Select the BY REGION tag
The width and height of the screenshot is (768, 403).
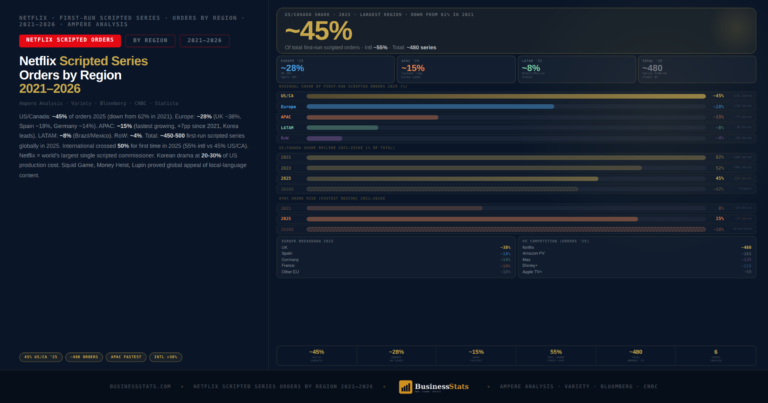[x=150, y=41]
